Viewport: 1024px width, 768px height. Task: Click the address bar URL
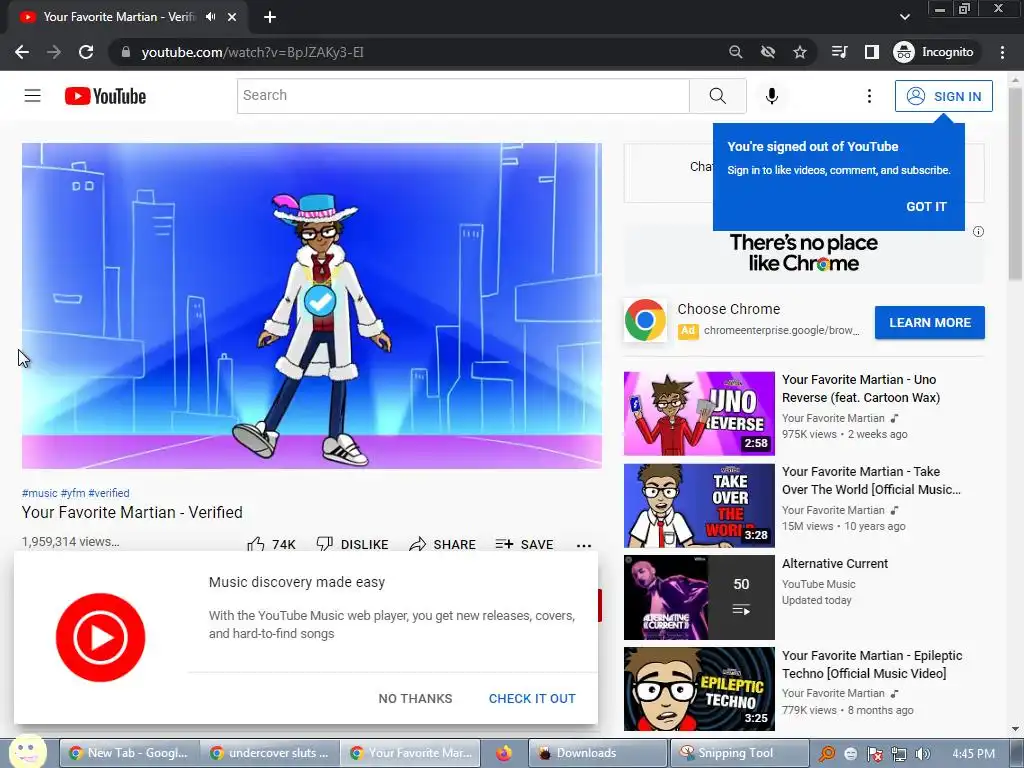pyautogui.click(x=252, y=52)
